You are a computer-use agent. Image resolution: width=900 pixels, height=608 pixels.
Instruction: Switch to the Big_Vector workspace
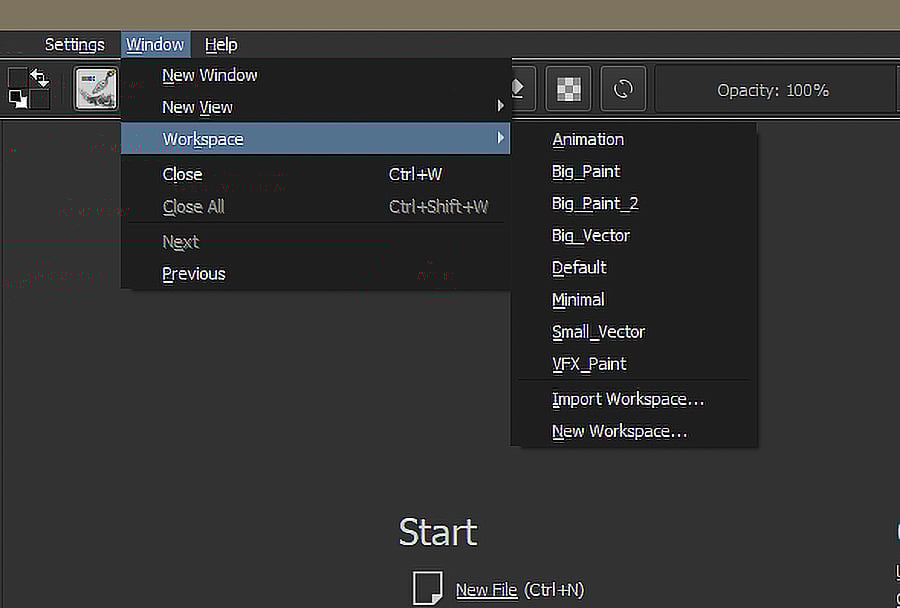coord(634,235)
